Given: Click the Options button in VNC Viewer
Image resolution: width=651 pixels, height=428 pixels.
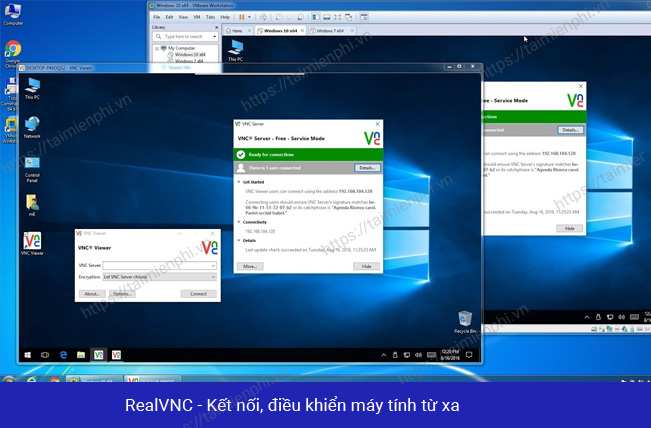Looking at the screenshot, I should point(122,294).
